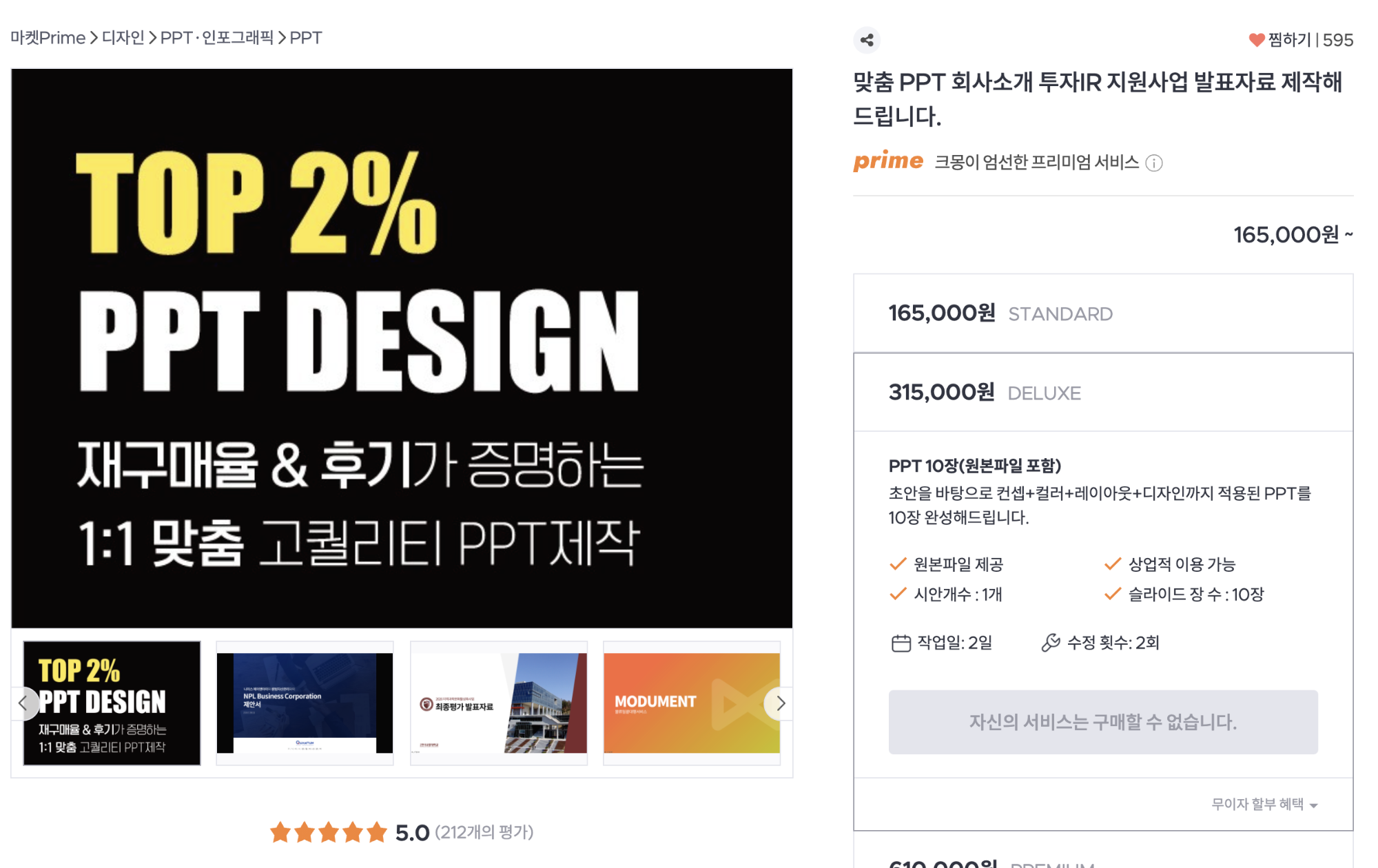Click the disabled purchase button
This screenshot has height=868, width=1378.
[x=1103, y=722]
